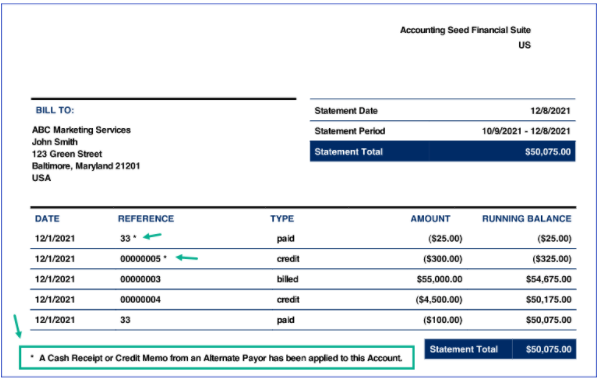The image size is (601, 381).
Task: Click the TYPE column header
Action: coord(282,219)
